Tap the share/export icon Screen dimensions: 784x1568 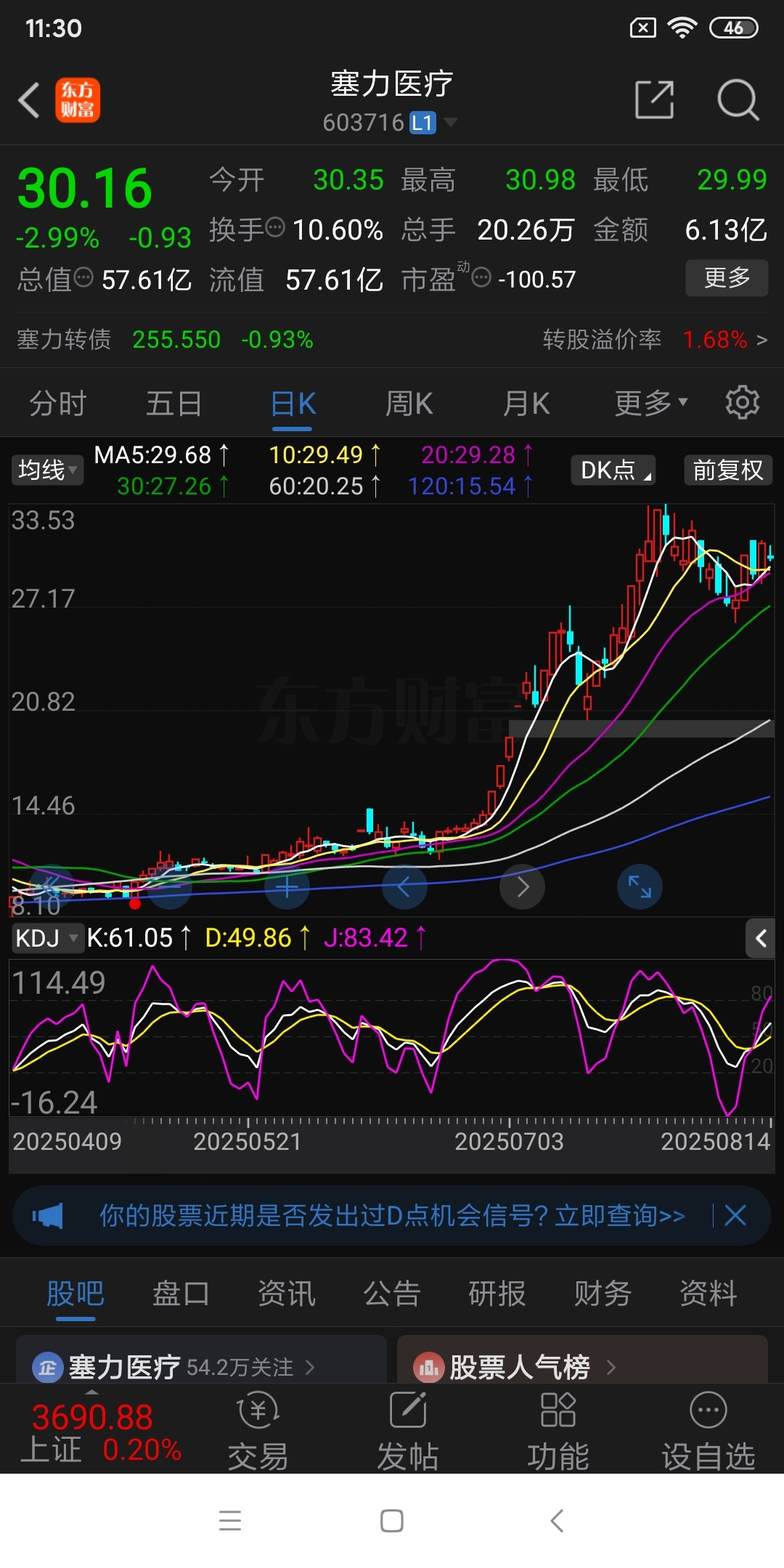(x=655, y=99)
